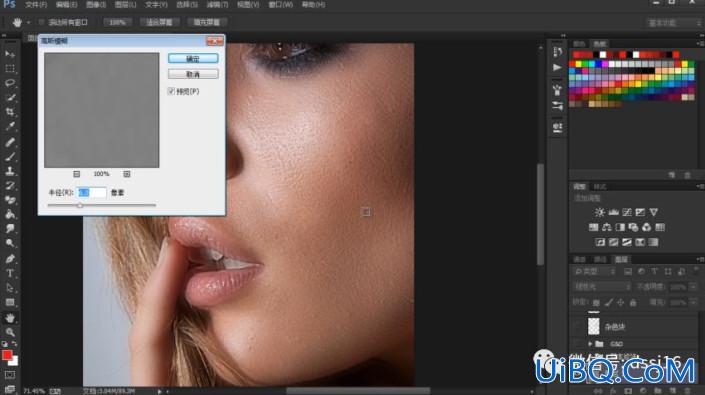Select the Path Selection tool

pos(10,288)
